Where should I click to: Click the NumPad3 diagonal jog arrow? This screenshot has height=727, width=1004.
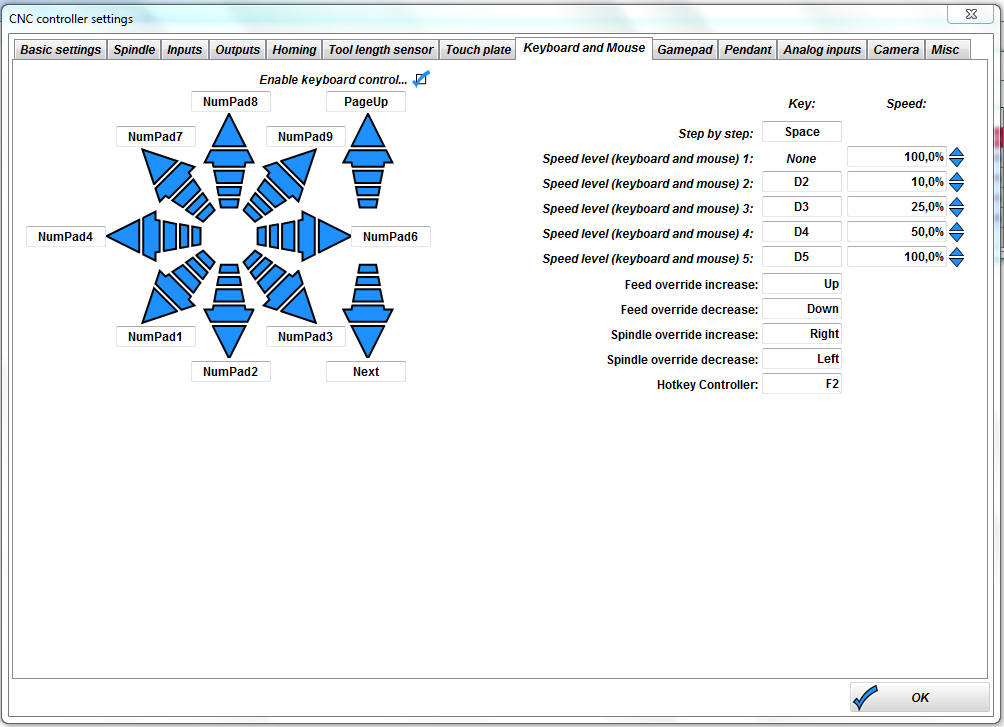point(291,299)
